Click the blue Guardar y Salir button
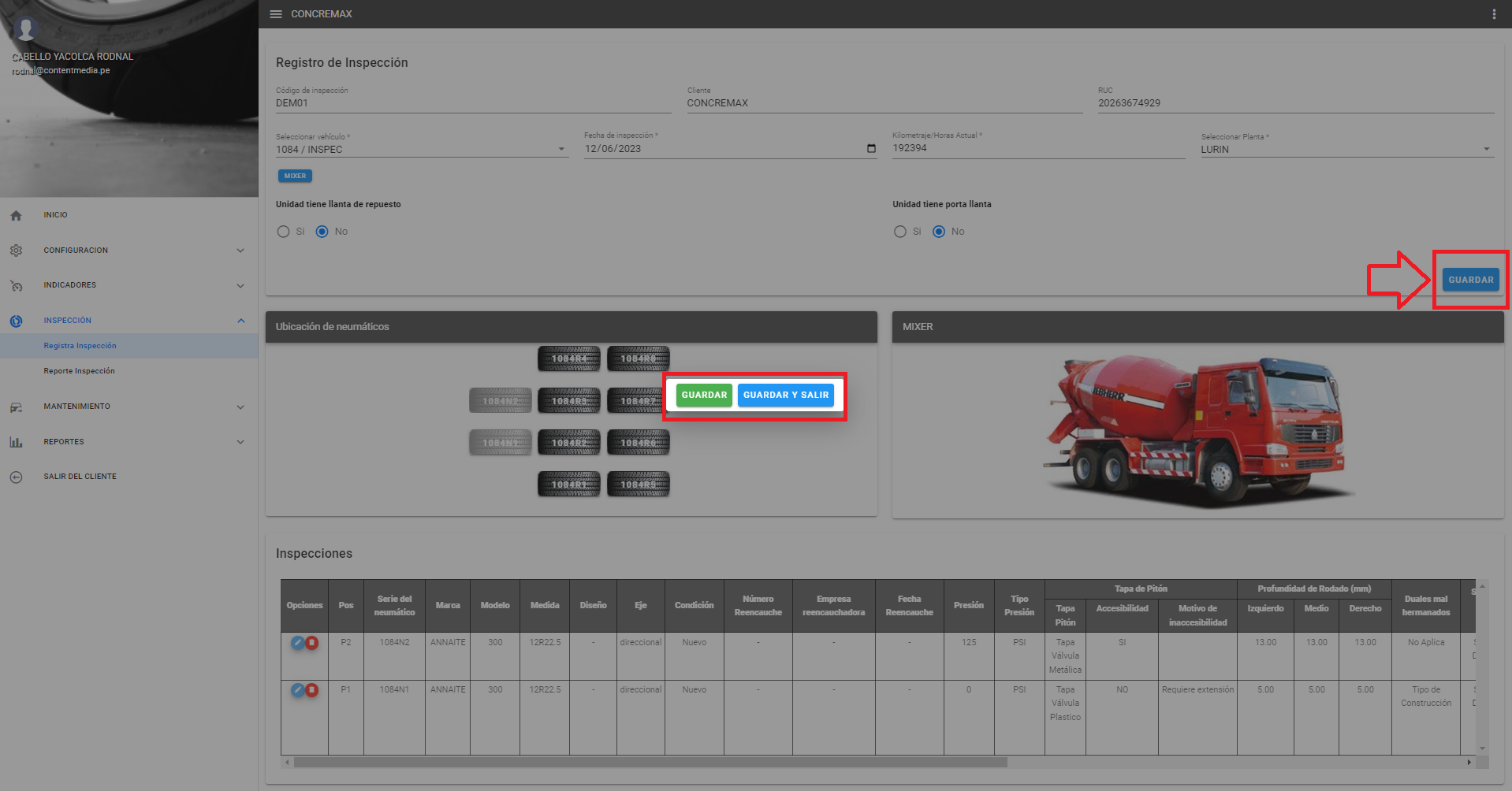The width and height of the screenshot is (1512, 791). [785, 395]
